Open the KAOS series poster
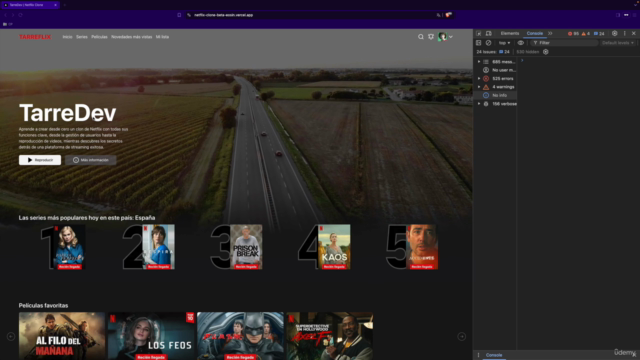Viewport: 640px width, 360px height. tap(334, 247)
